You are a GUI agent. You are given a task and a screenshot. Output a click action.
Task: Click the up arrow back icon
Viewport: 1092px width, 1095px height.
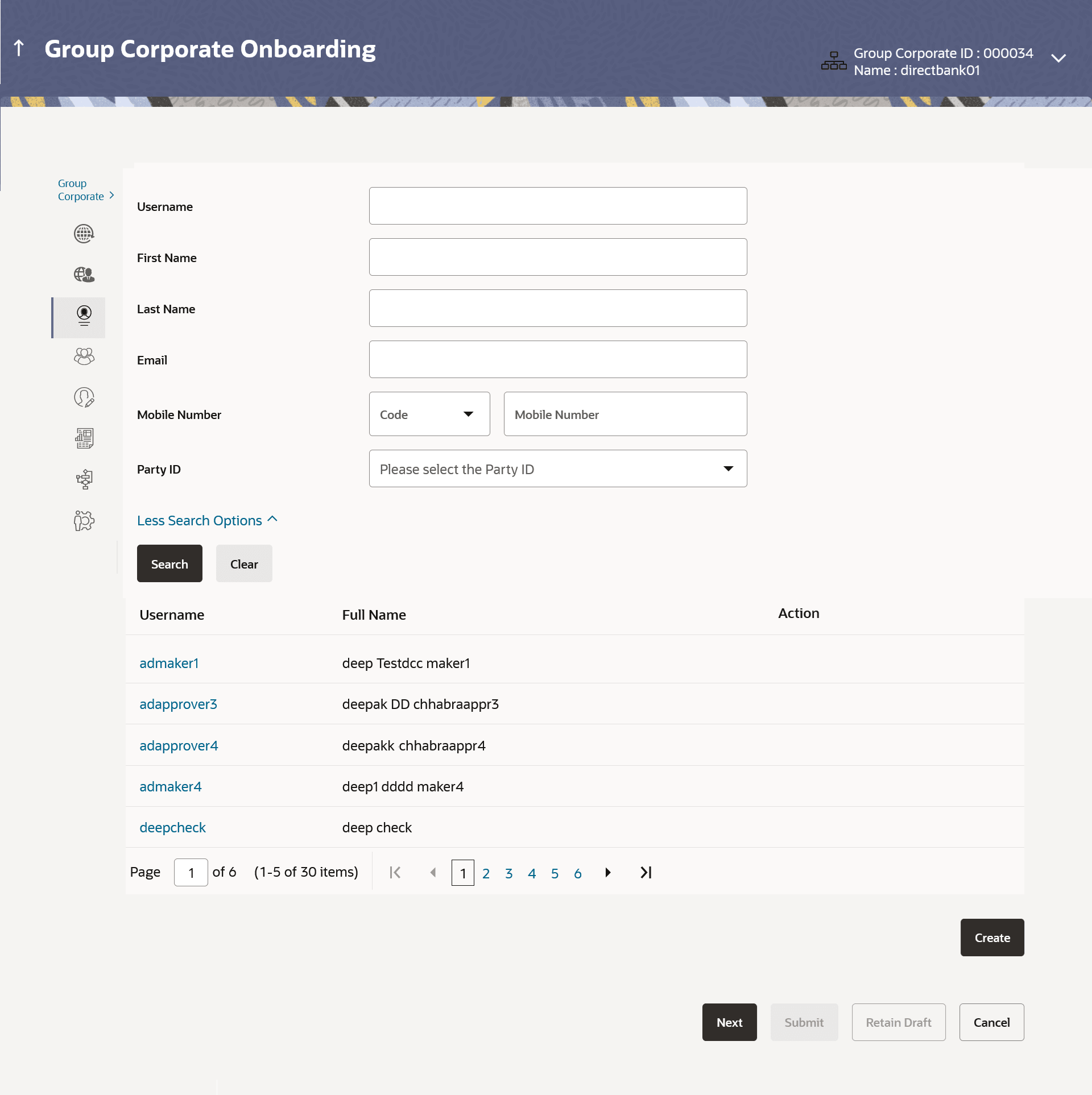19,48
